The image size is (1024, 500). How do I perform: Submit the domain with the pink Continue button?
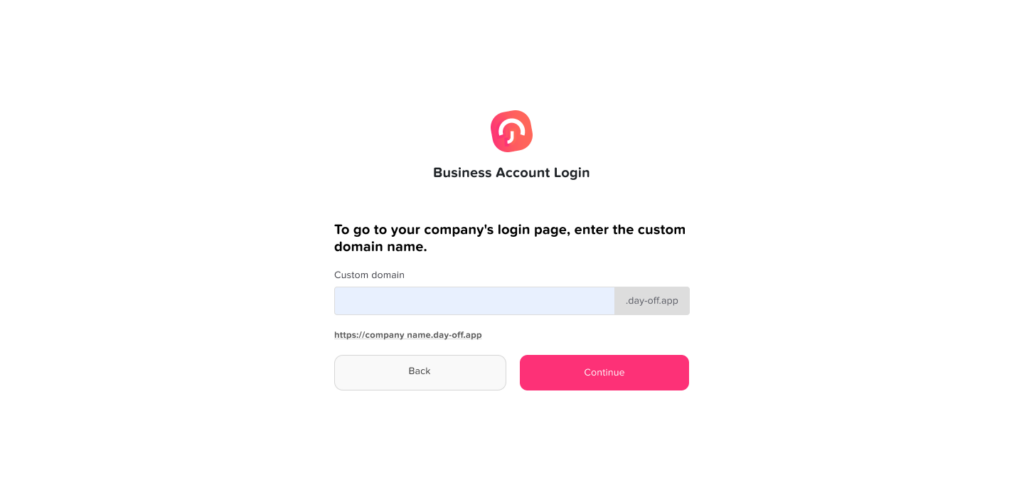[x=604, y=373]
